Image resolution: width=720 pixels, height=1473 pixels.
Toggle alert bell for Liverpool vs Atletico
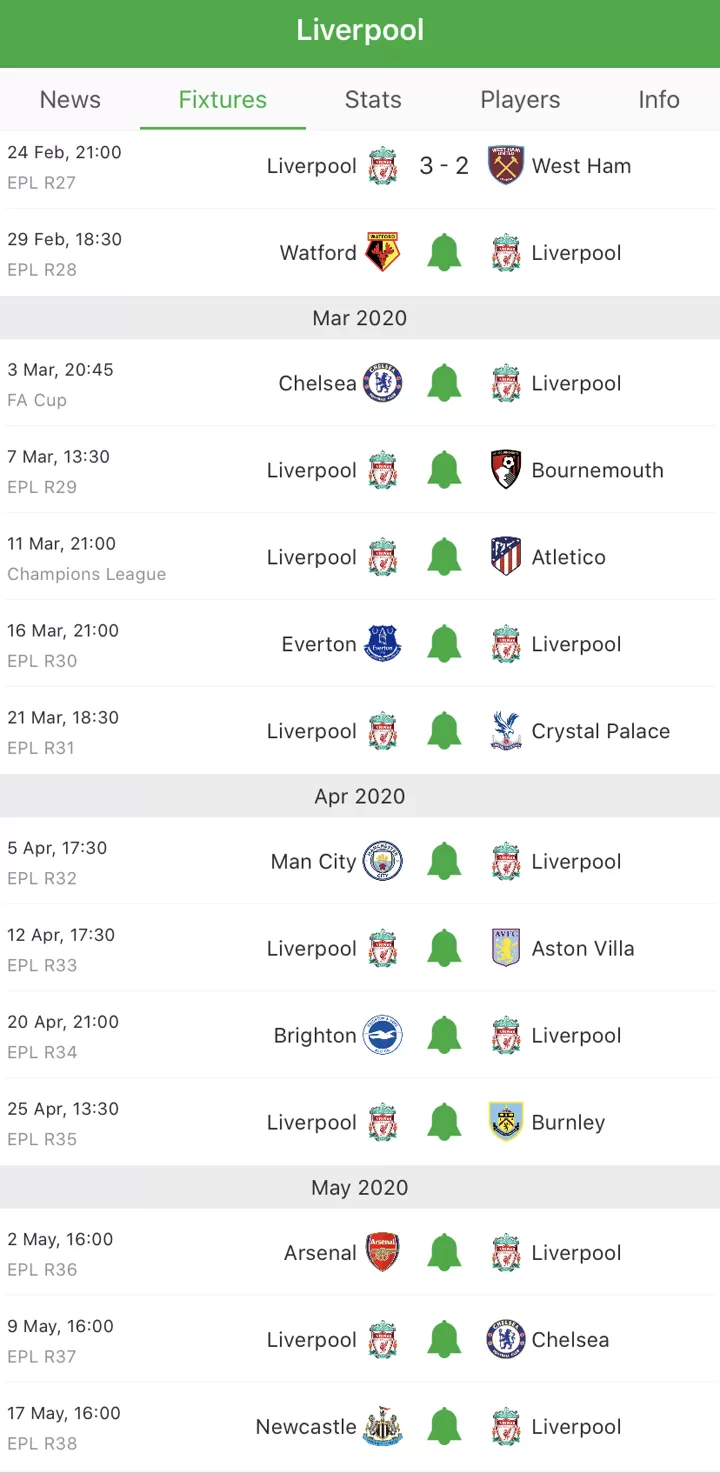point(444,557)
